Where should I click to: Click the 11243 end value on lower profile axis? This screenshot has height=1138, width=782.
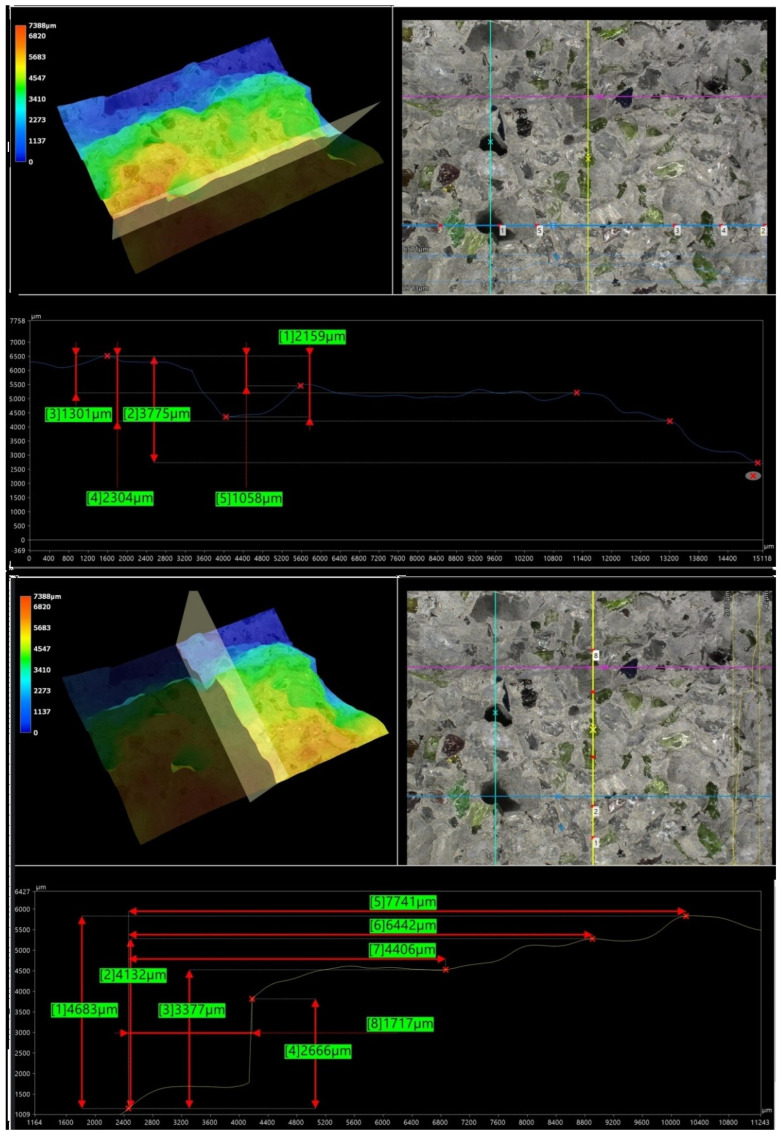(759, 1122)
